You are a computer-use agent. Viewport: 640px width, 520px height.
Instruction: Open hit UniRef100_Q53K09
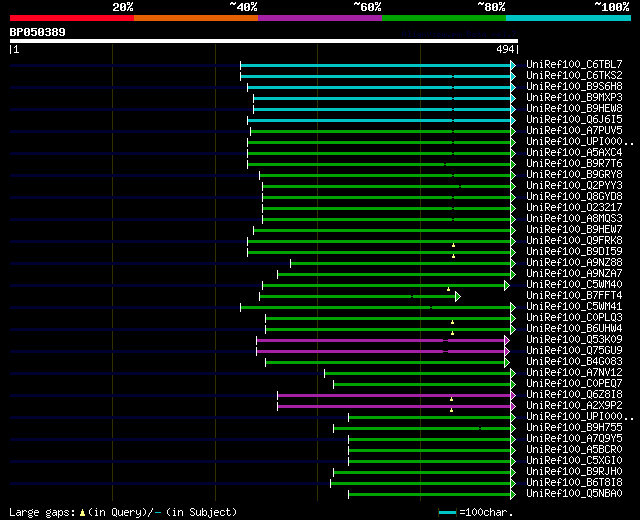[574, 340]
